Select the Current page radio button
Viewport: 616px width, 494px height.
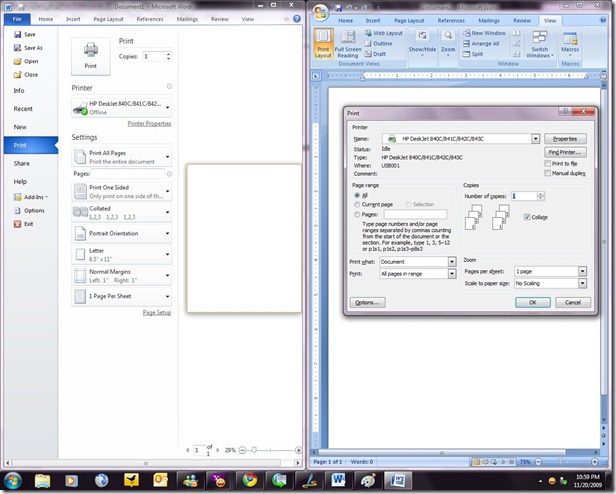point(357,204)
